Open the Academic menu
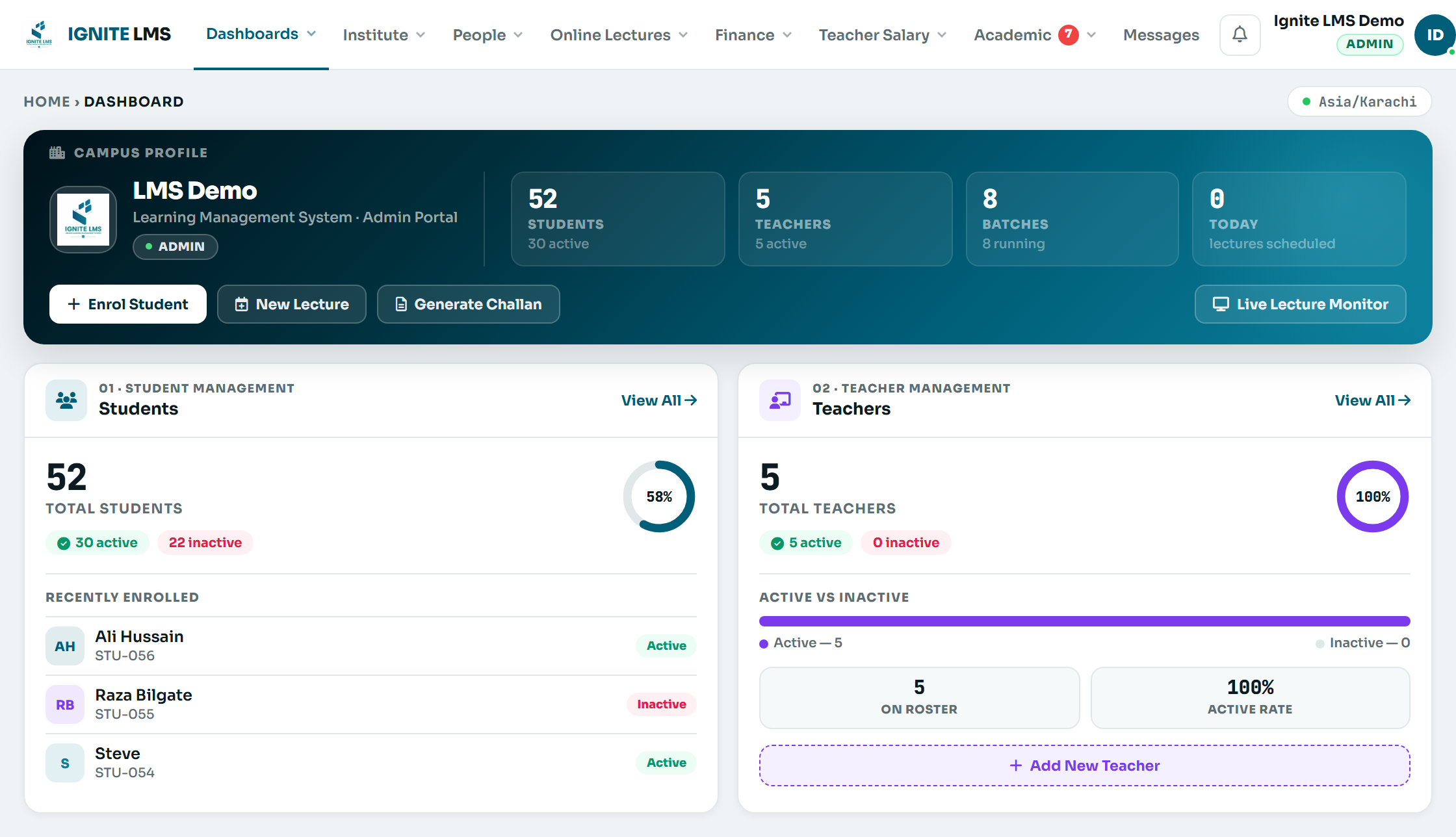The height and width of the screenshot is (837, 1456). click(x=1035, y=35)
